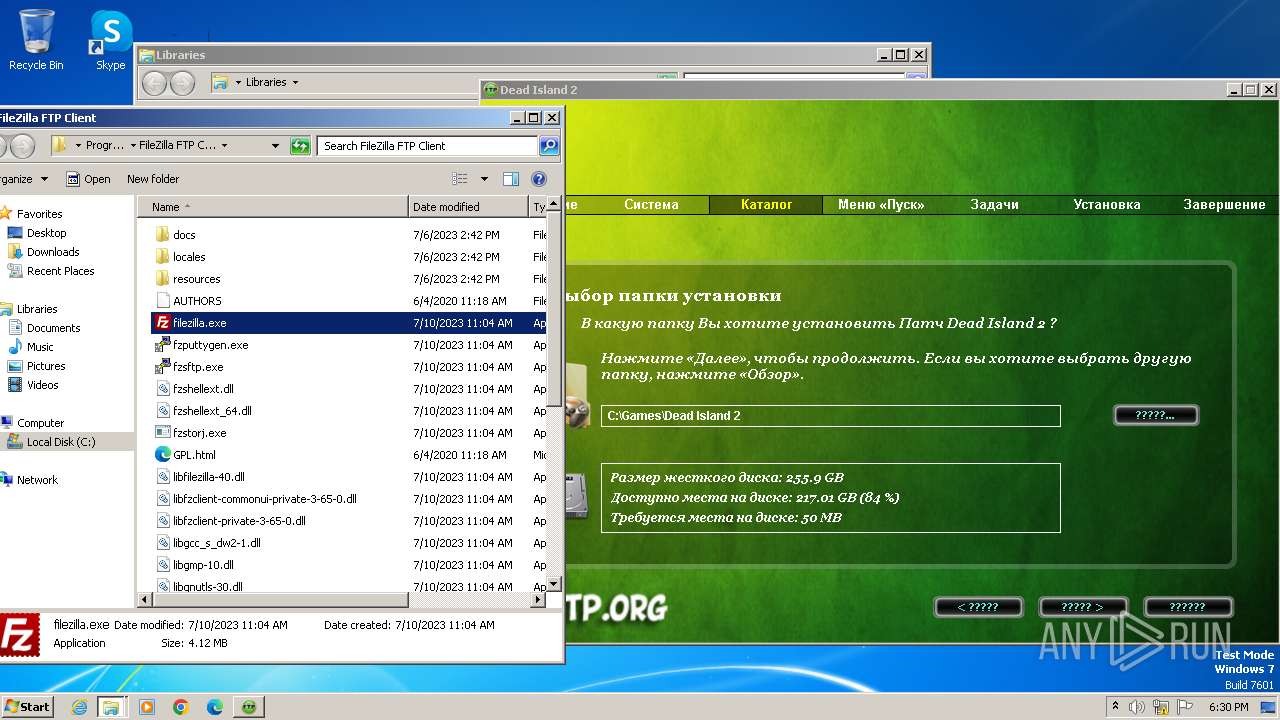Change view with the view mode icon
This screenshot has height=720, width=1280.
pyautogui.click(x=460, y=179)
